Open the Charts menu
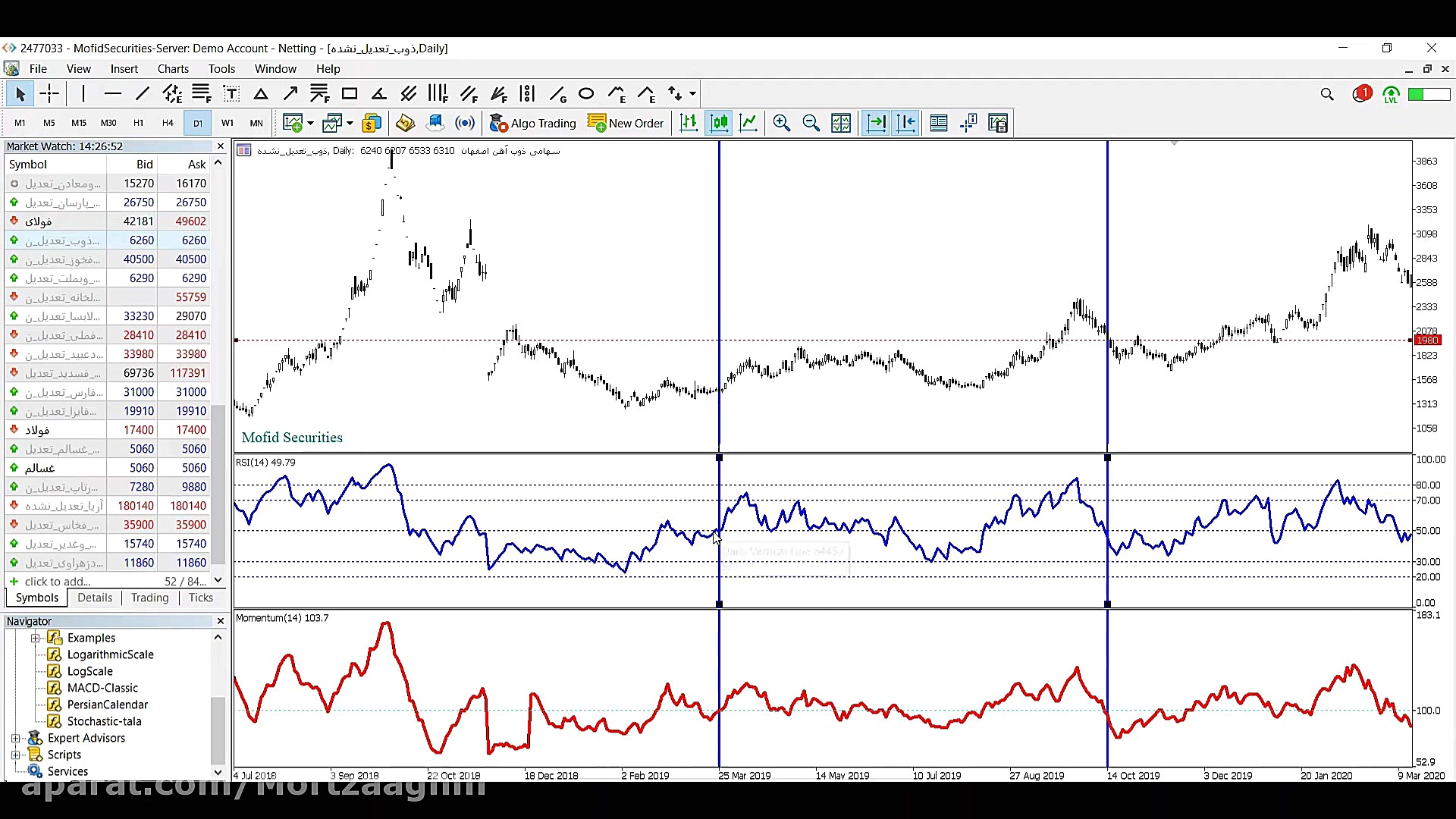Viewport: 1456px width, 819px height. tap(173, 69)
